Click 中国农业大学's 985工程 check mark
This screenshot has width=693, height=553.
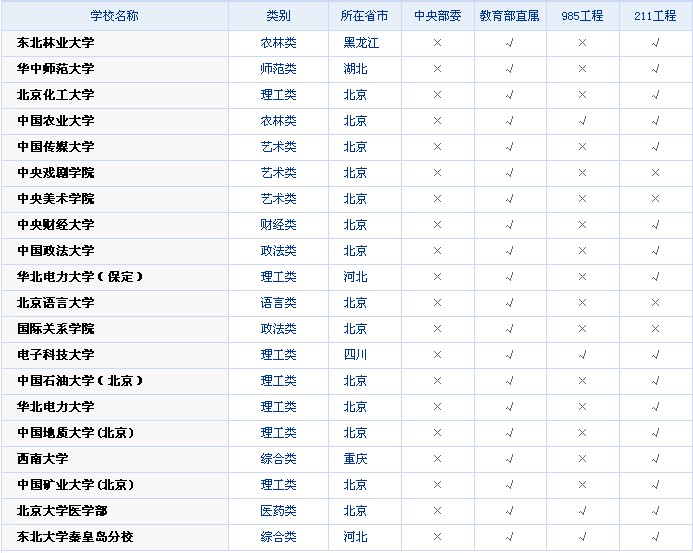coord(582,121)
